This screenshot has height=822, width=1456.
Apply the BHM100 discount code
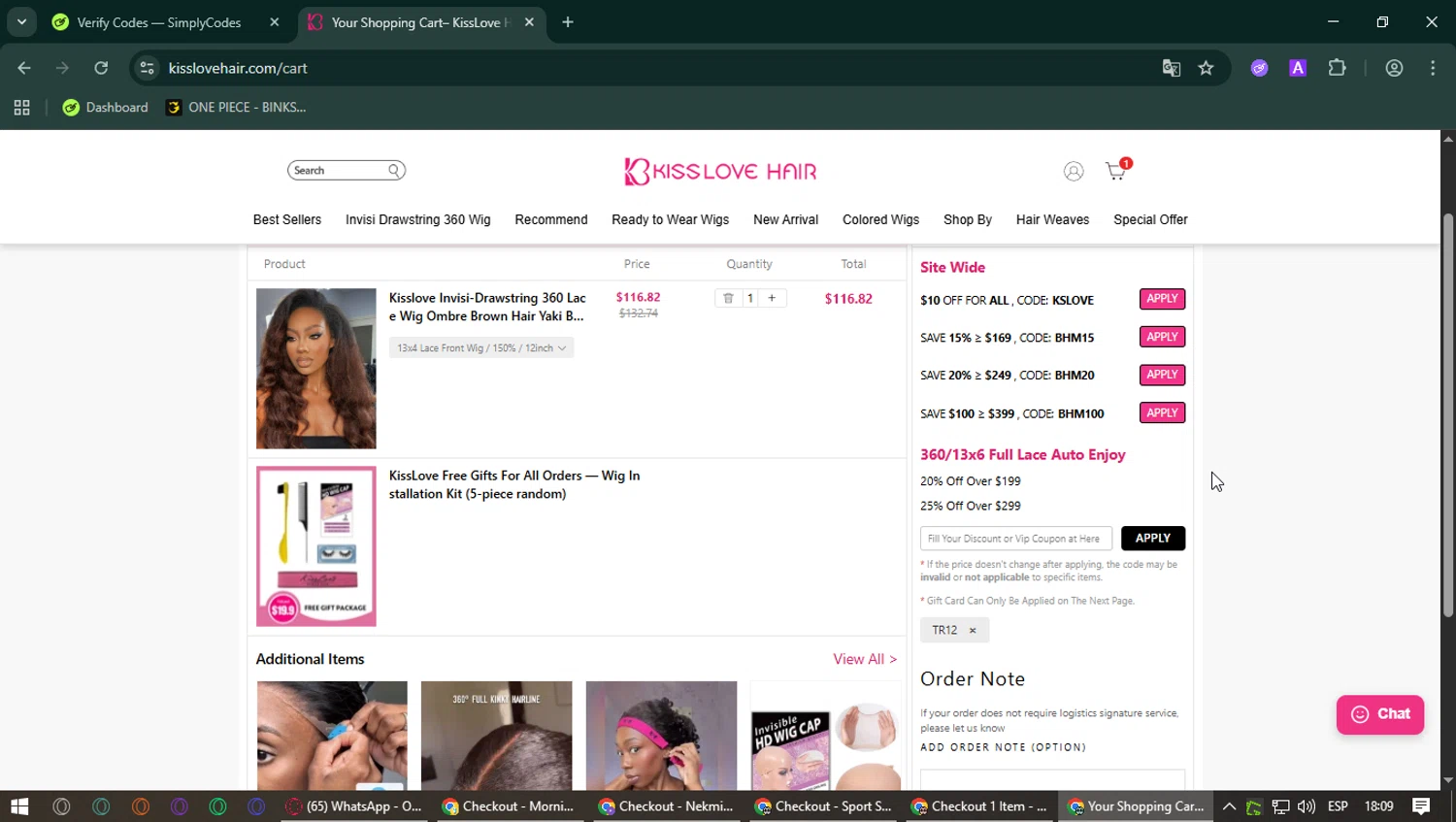pos(1162,412)
